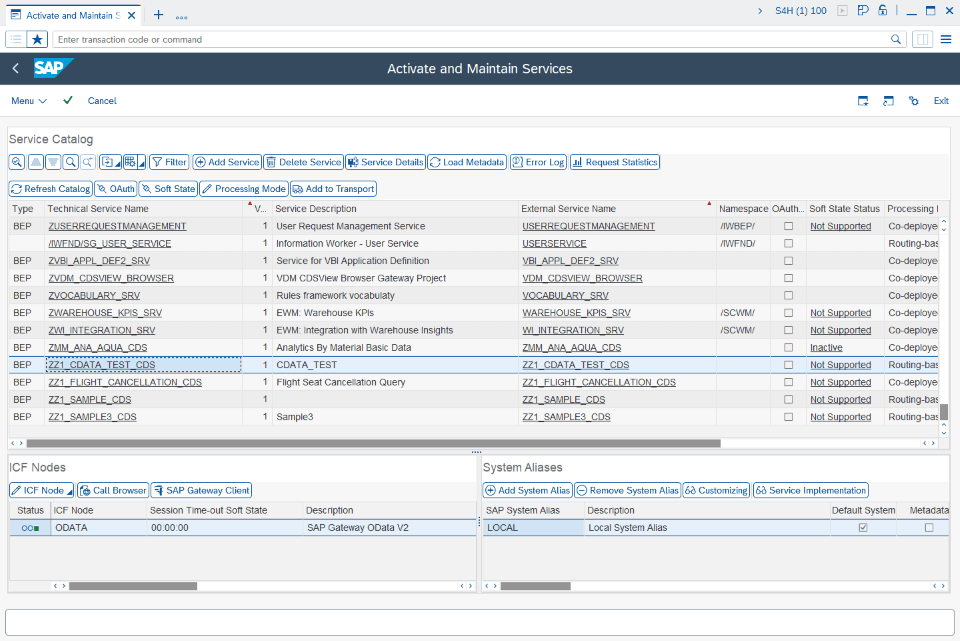Click the sort arrow on the Namespace column
The width and height of the screenshot is (960, 641).
pos(711,202)
